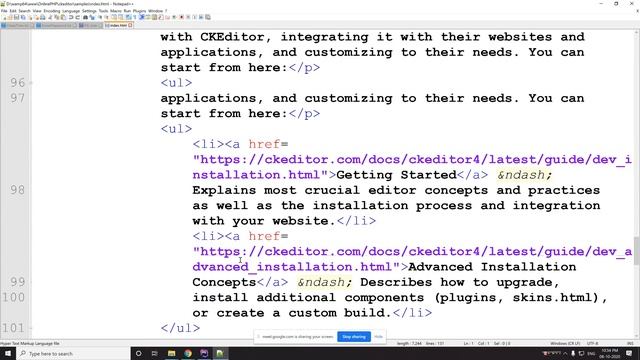This screenshot has width=640, height=360.
Task: Click Stop sharing in the Meet bar
Action: [354, 337]
